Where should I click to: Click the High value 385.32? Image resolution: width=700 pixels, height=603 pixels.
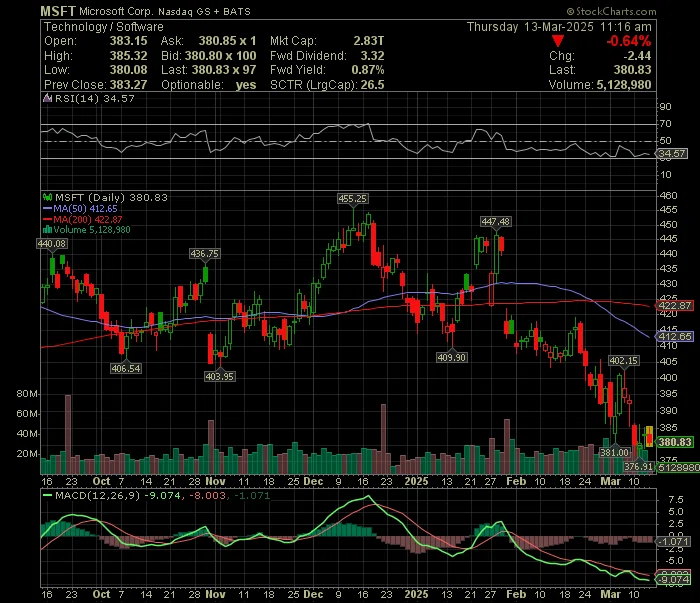(129, 55)
